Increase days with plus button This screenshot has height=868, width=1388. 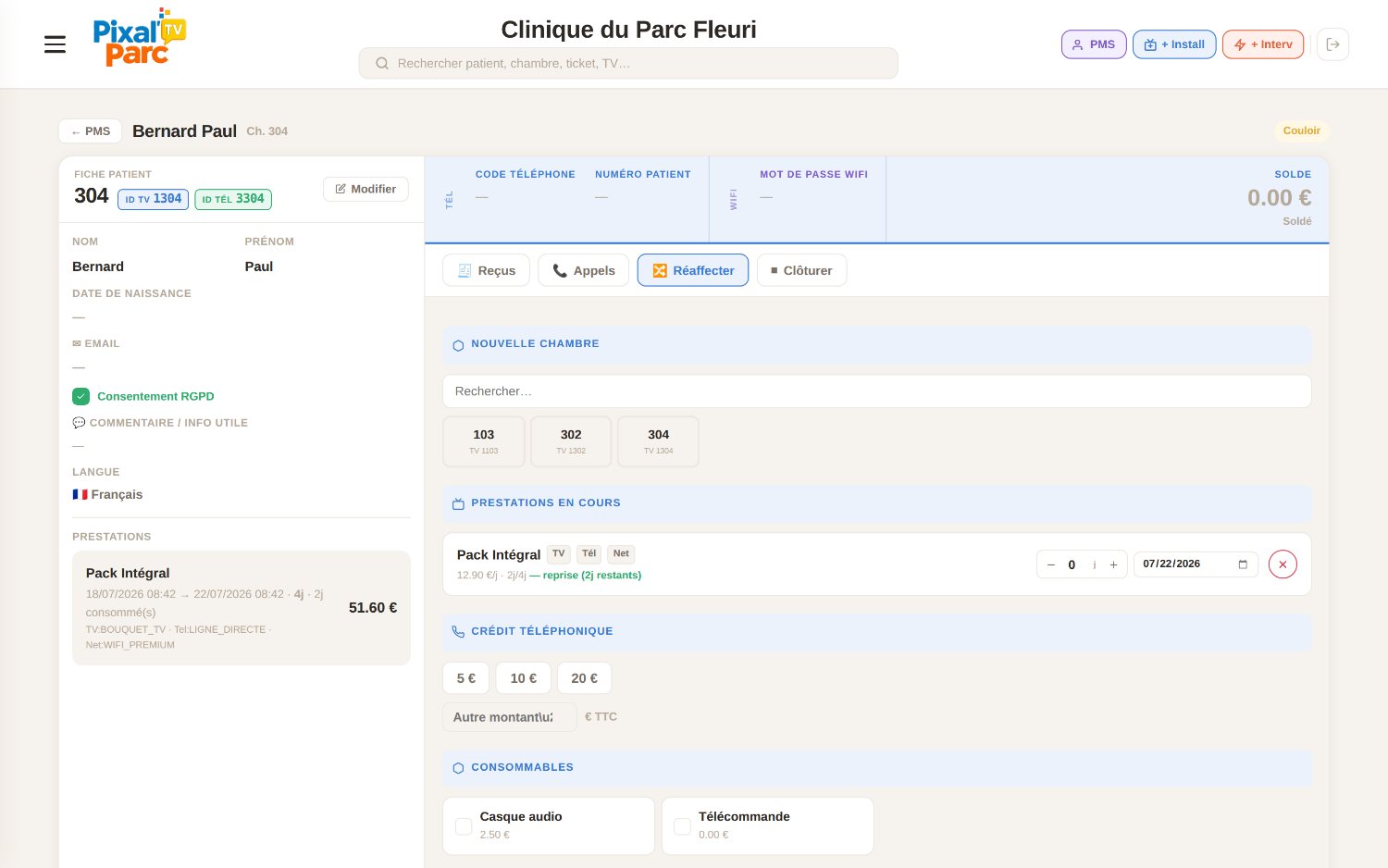pos(1113,564)
